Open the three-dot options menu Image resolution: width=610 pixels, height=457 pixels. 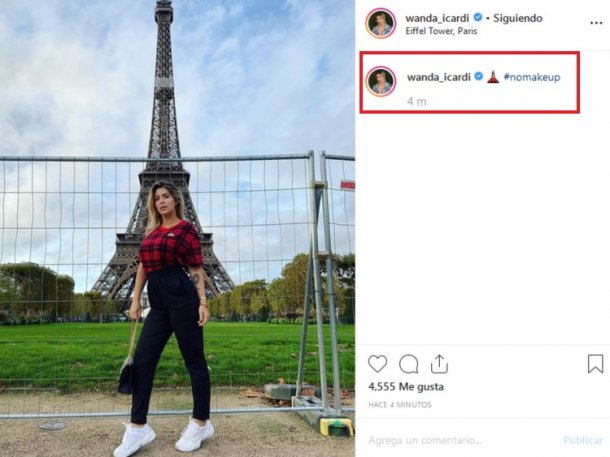coord(596,23)
